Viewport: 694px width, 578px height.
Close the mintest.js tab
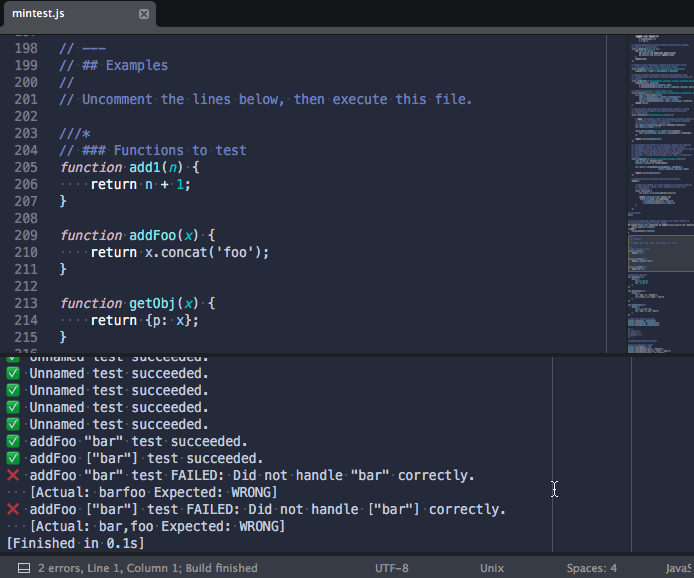[144, 14]
